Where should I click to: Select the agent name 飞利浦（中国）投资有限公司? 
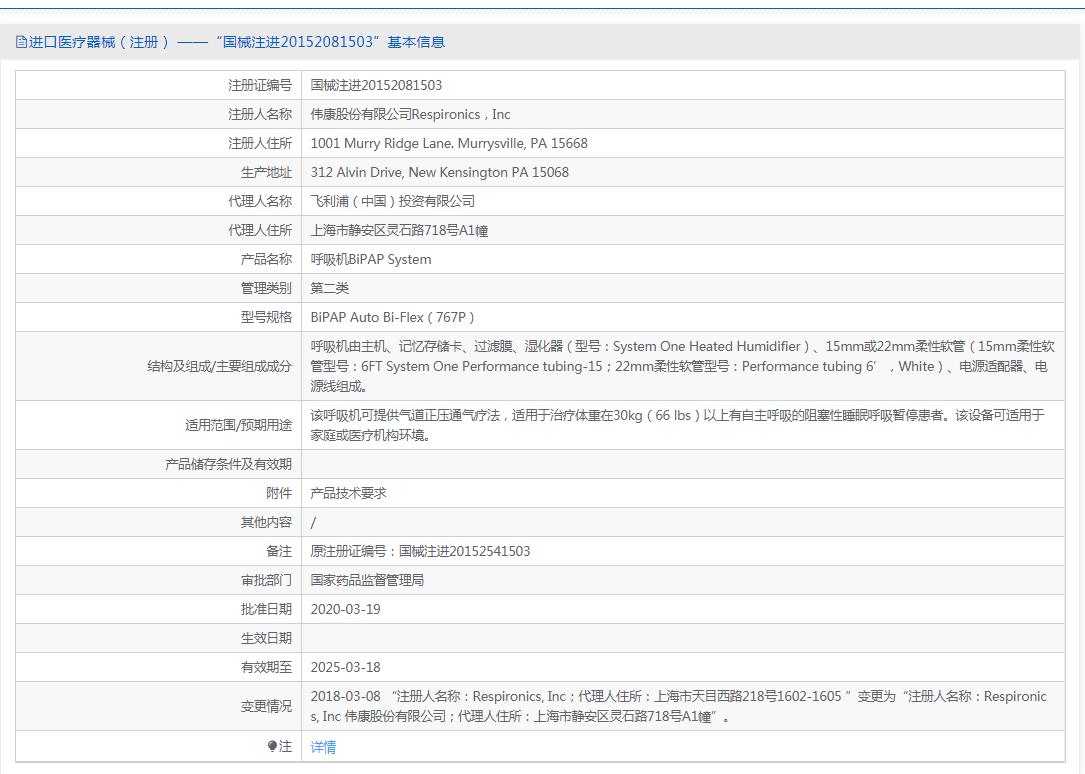coord(394,200)
